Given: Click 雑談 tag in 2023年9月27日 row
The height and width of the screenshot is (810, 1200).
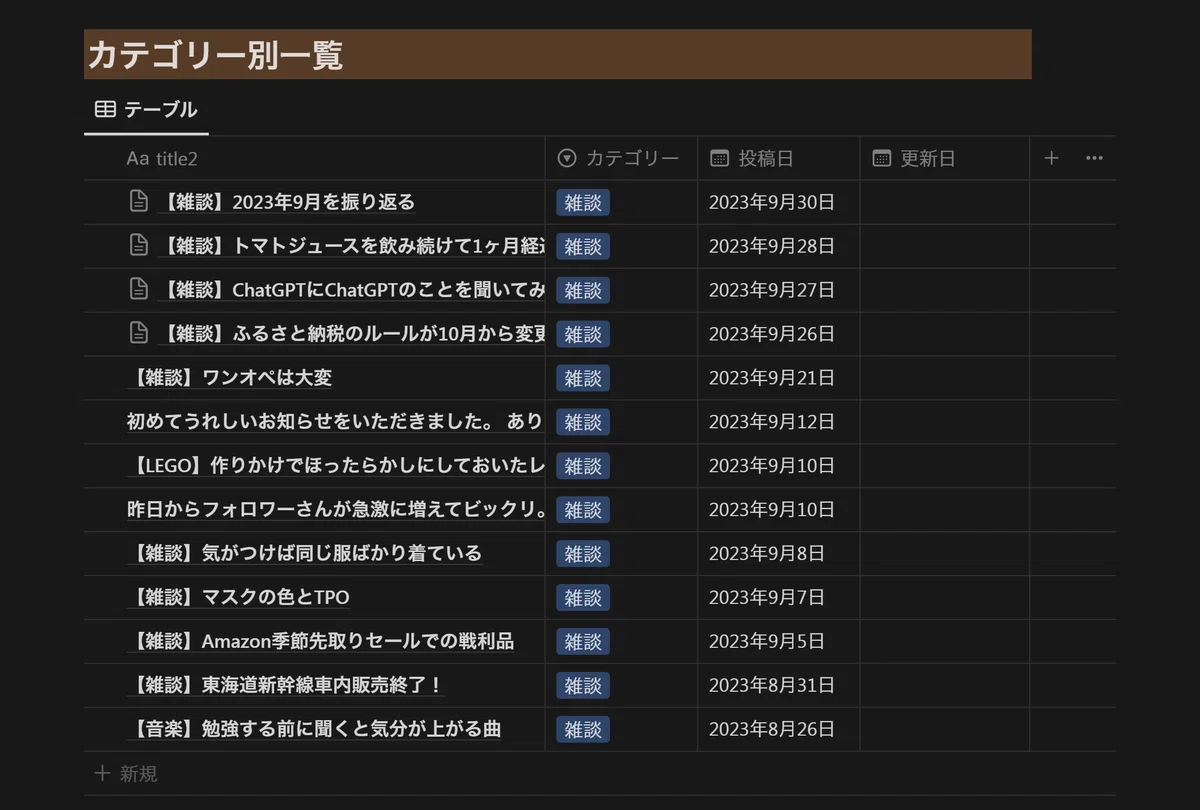Looking at the screenshot, I should pos(583,291).
